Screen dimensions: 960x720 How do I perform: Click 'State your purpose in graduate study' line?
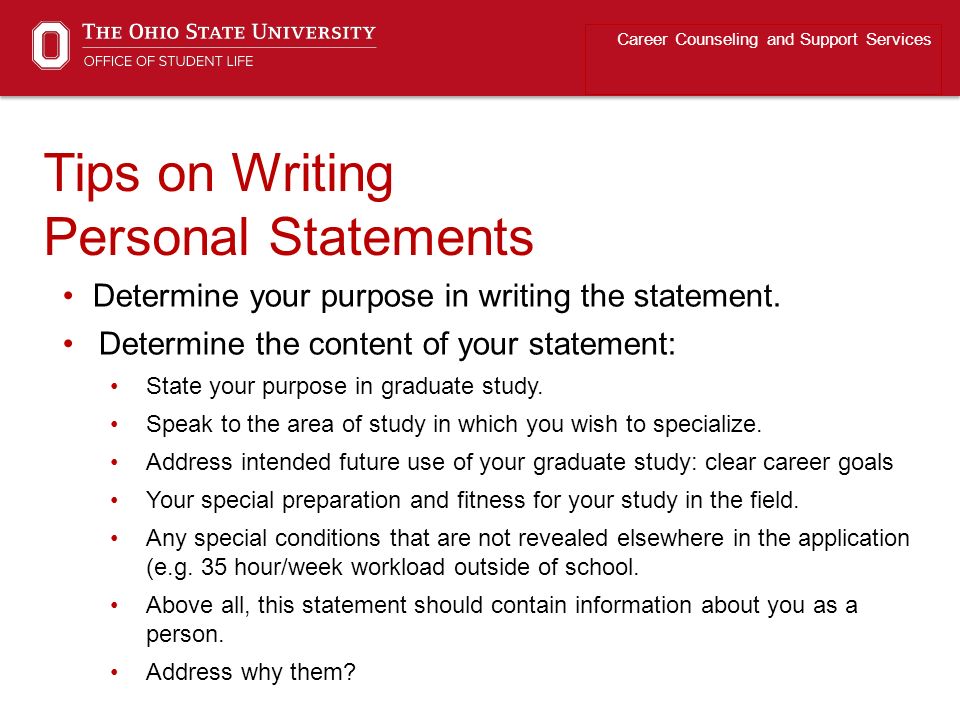point(344,387)
